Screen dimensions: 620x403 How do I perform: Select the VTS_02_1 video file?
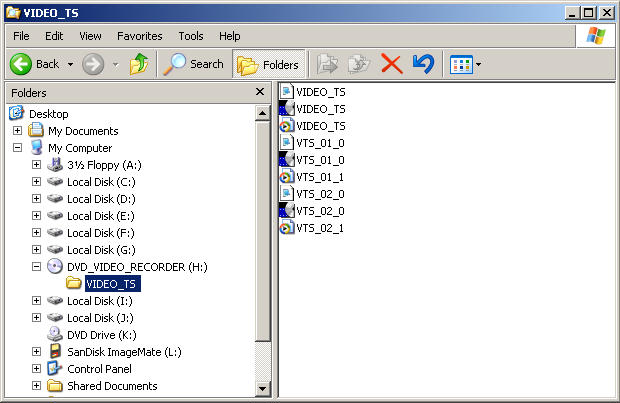point(312,228)
